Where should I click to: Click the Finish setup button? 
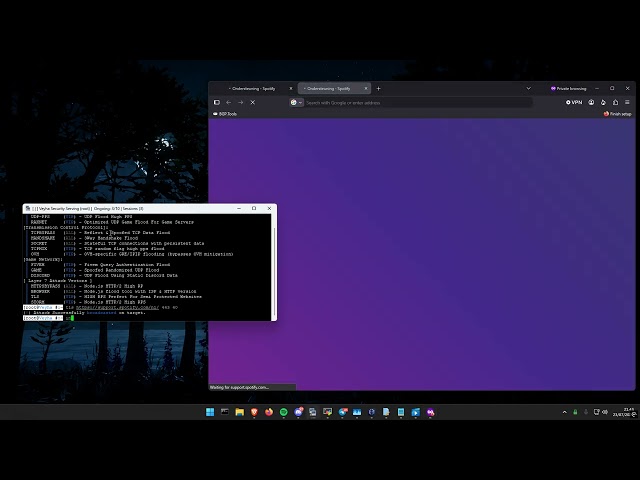[x=618, y=114]
